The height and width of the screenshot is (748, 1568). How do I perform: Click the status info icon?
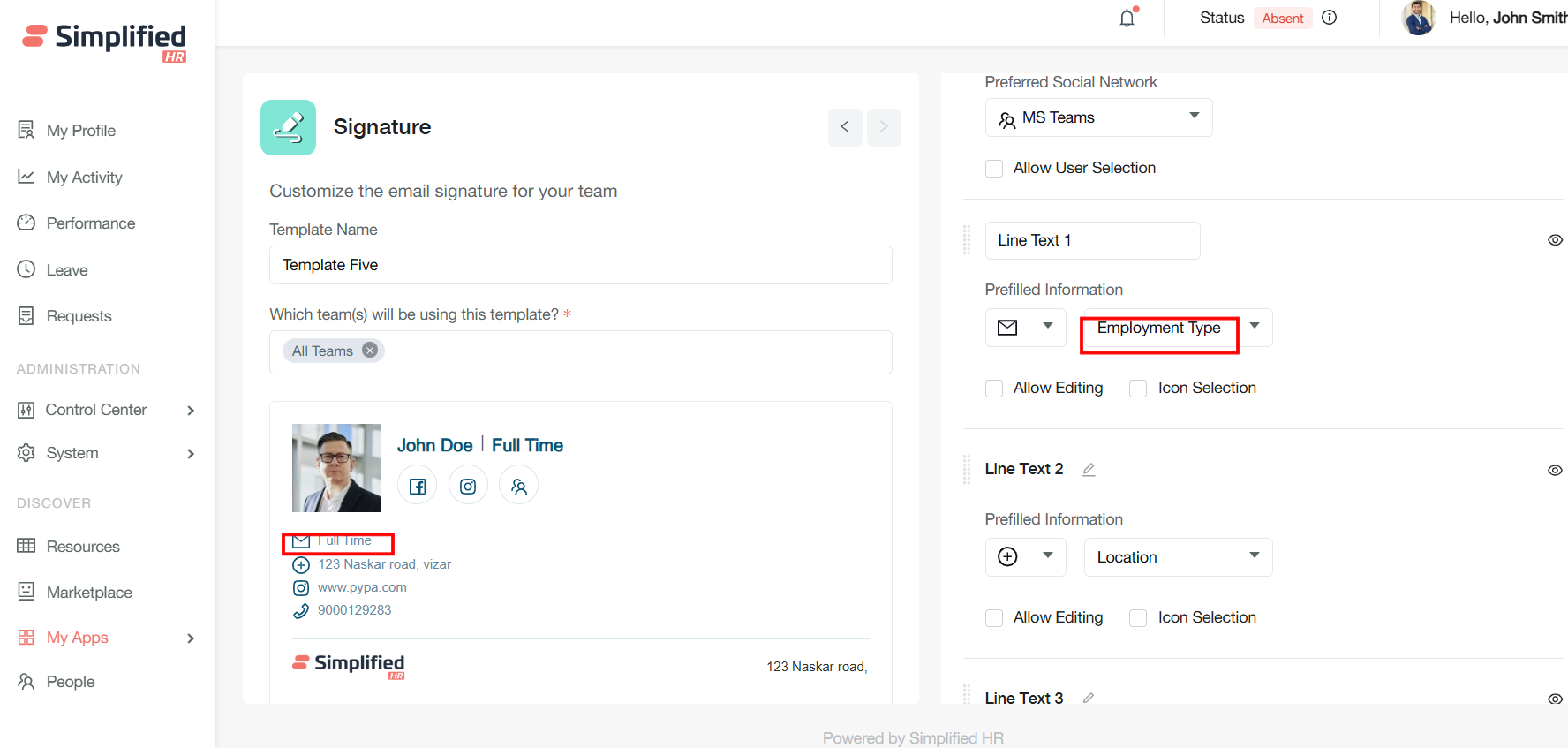tap(1329, 18)
